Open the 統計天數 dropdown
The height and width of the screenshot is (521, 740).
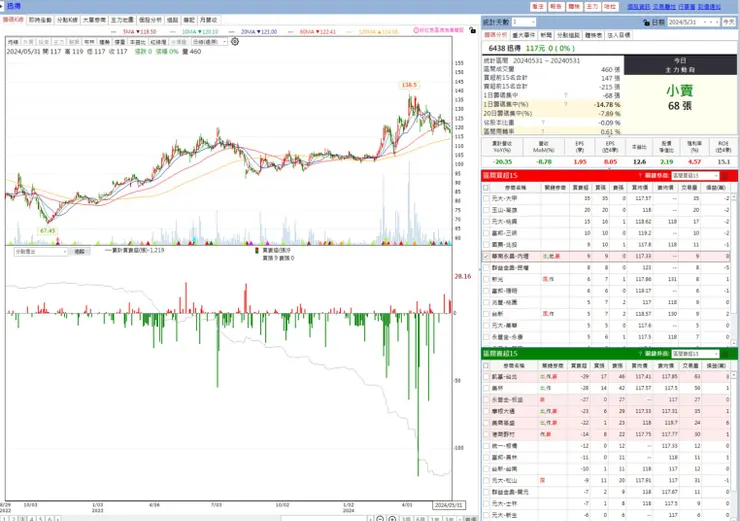[x=524, y=22]
